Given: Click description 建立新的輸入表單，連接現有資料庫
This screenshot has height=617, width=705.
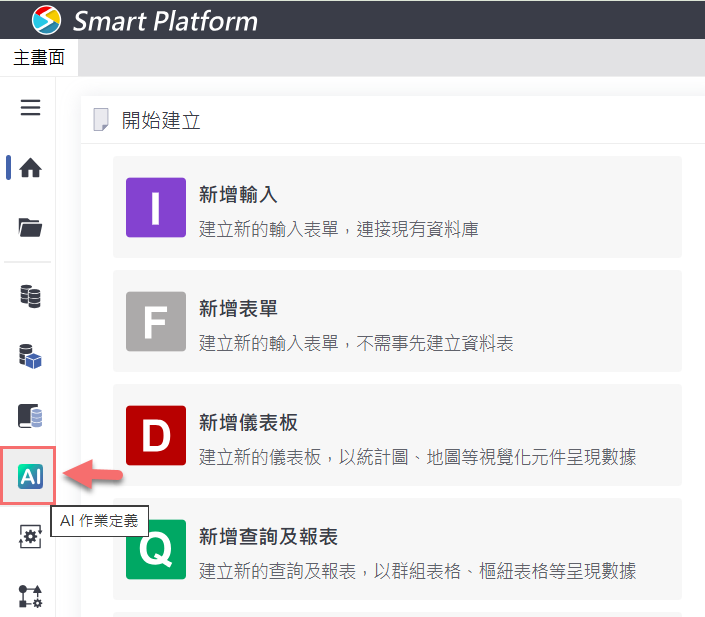Looking at the screenshot, I should (x=339, y=229).
